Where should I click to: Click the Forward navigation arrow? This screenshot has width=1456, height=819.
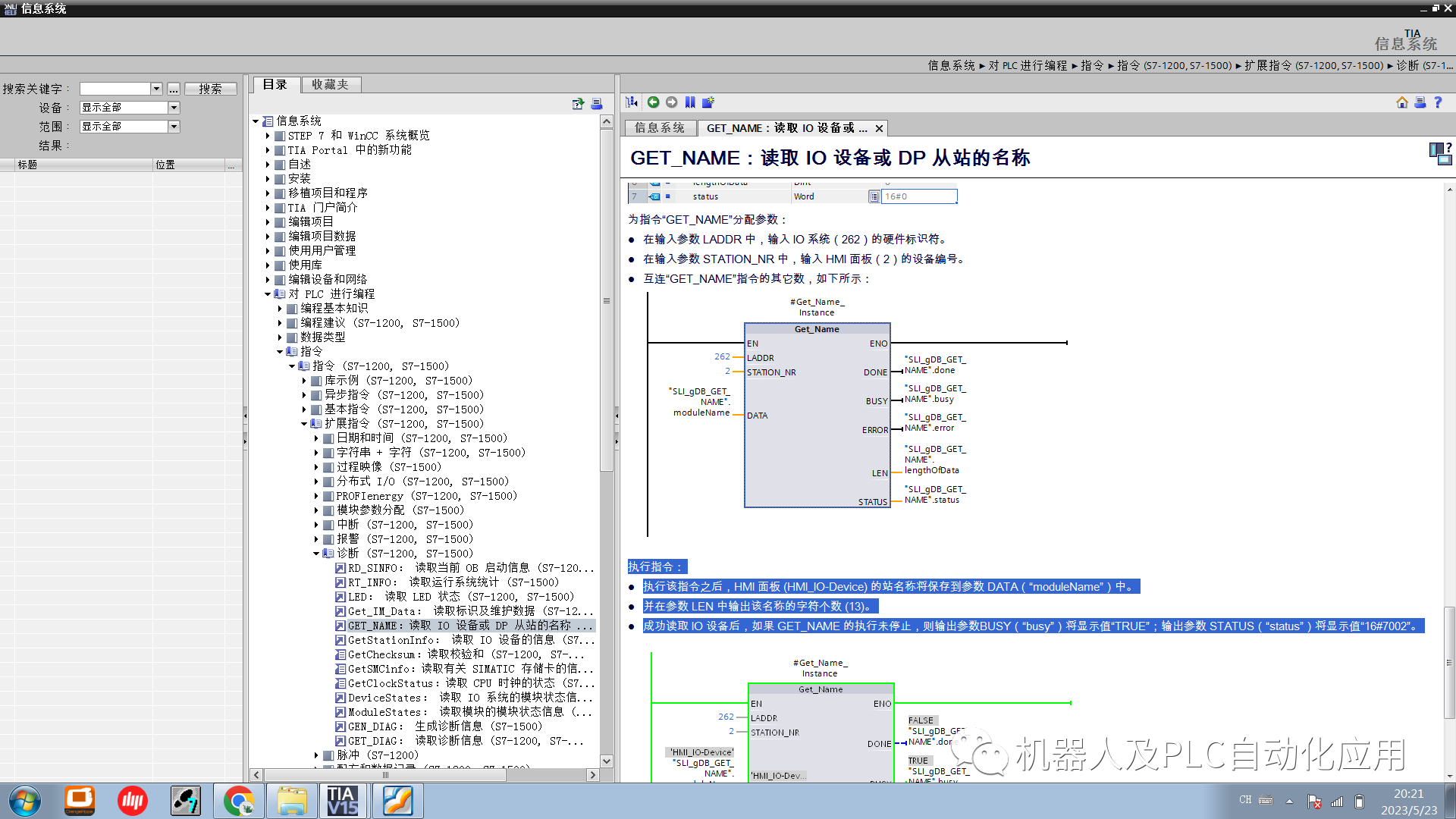pyautogui.click(x=671, y=102)
